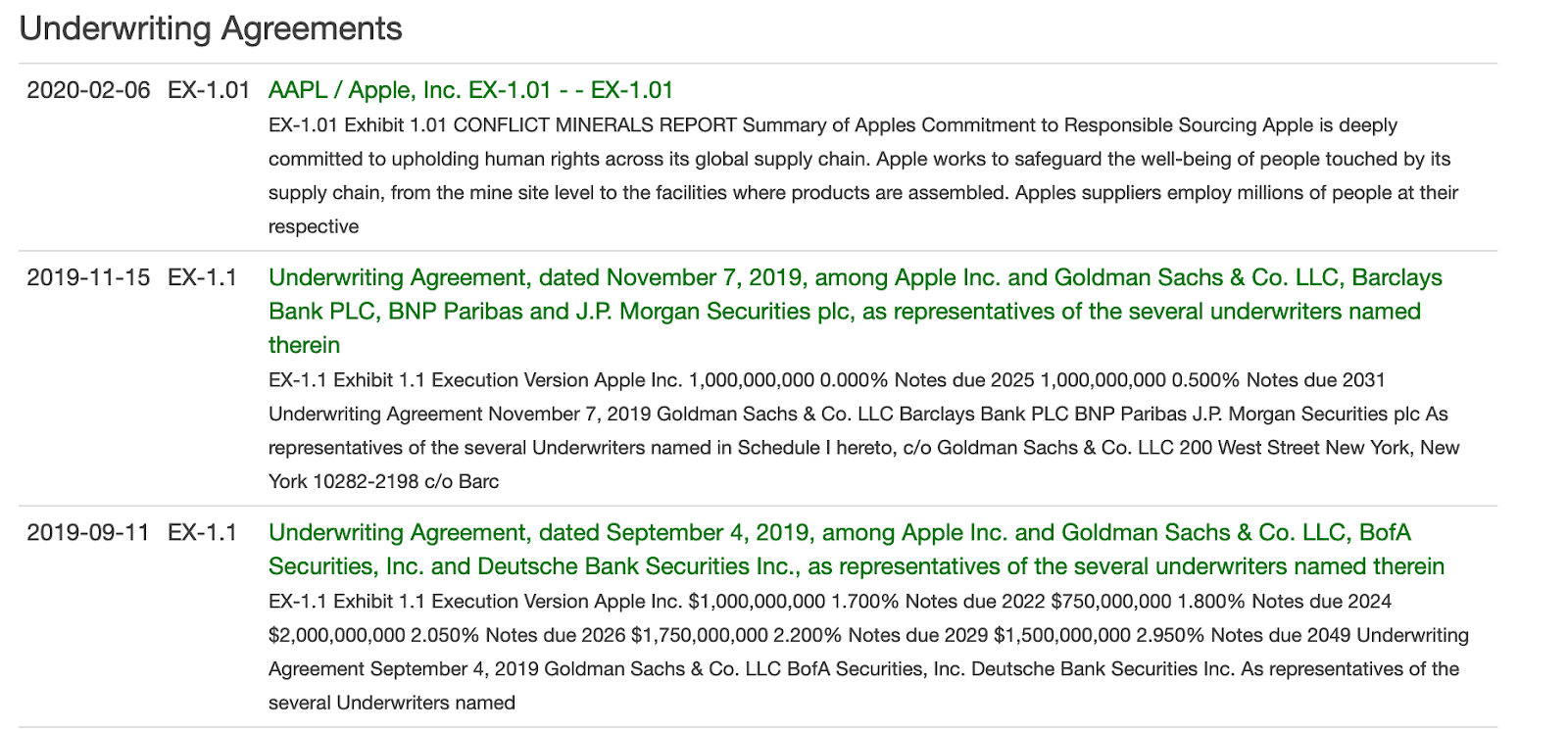Open the September 4, 2019 Underwriting Agreement link
Viewport: 1568px width, 733px height.
tap(857, 549)
